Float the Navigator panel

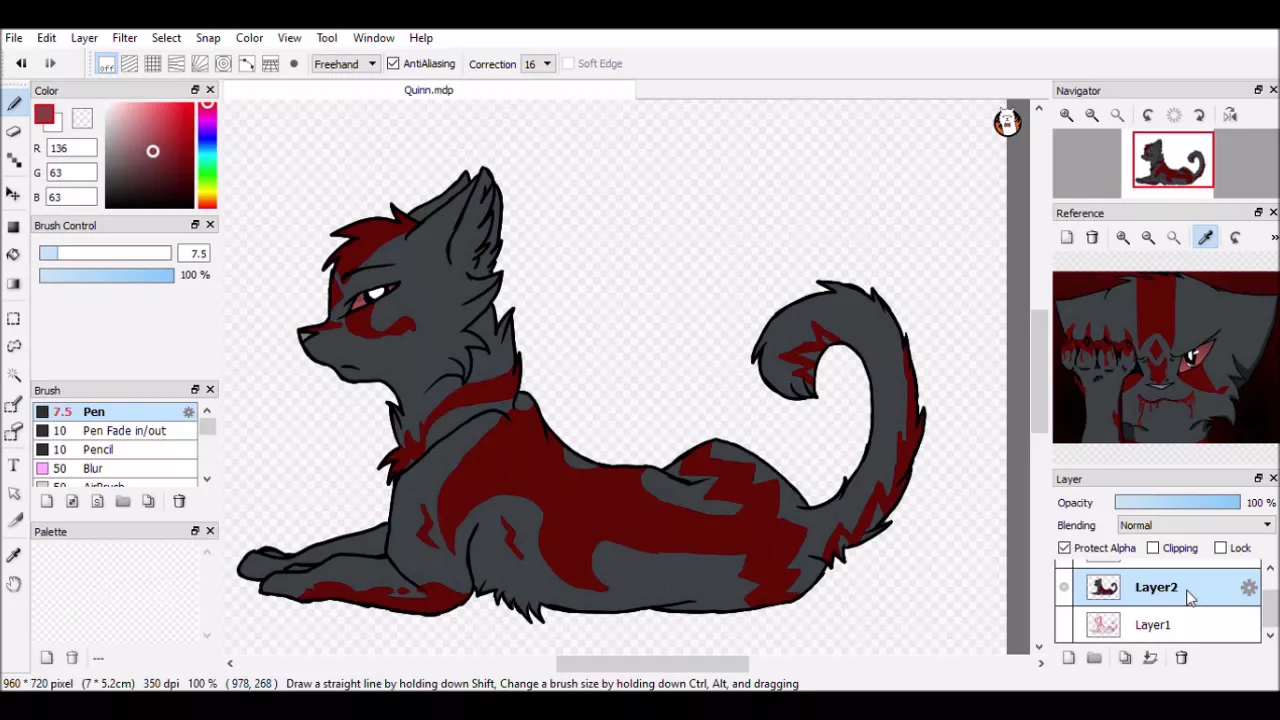[x=1258, y=90]
